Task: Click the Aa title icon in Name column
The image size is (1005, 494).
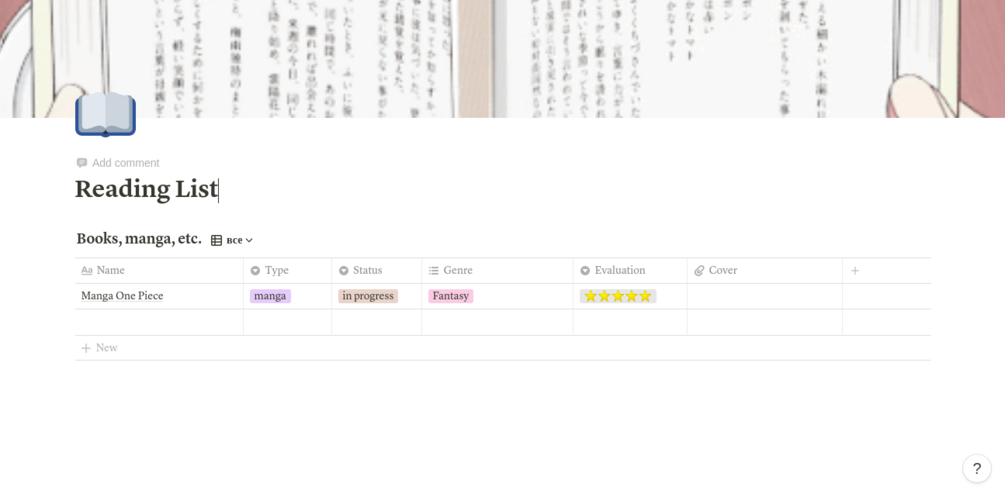Action: pyautogui.click(x=87, y=270)
